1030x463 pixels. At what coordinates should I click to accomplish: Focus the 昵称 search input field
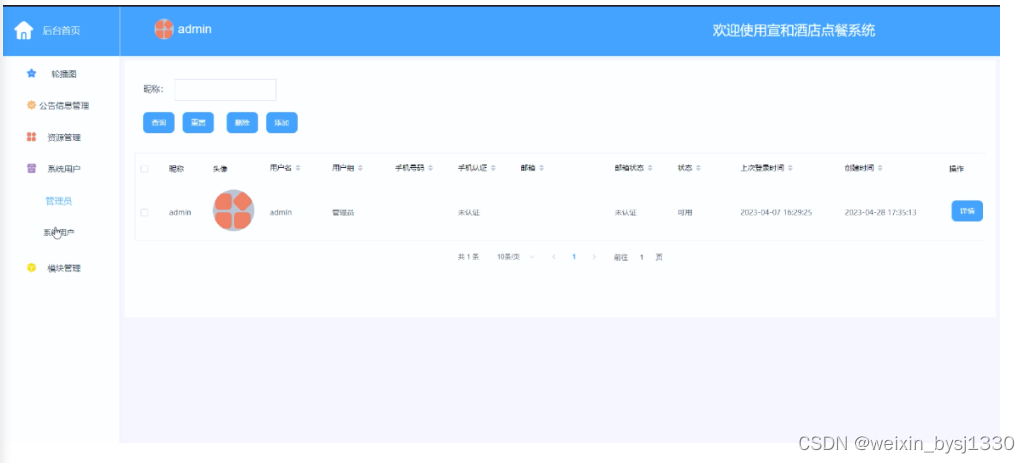click(225, 90)
